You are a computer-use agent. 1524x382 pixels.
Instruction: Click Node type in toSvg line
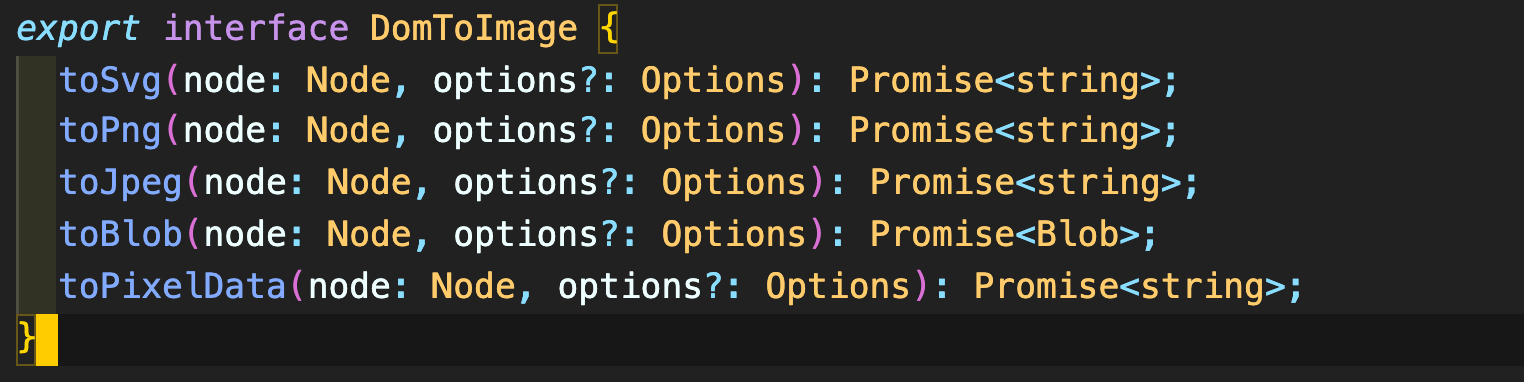347,80
